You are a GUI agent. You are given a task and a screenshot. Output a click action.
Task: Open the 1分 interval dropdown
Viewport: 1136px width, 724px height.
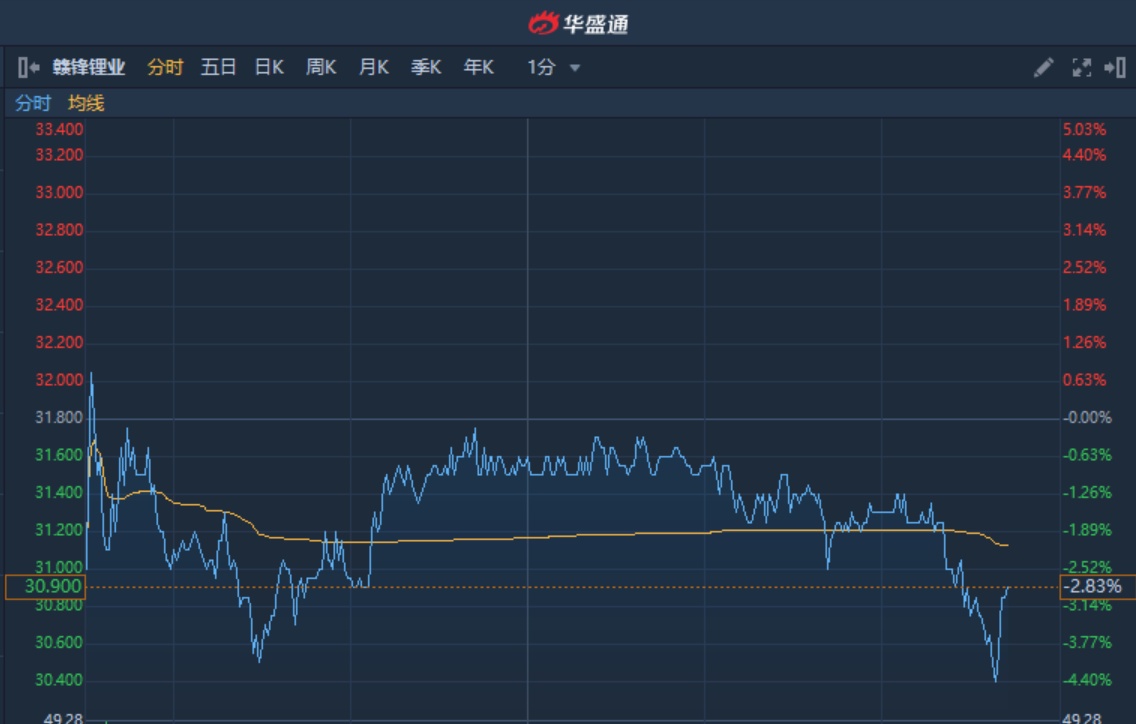point(553,68)
